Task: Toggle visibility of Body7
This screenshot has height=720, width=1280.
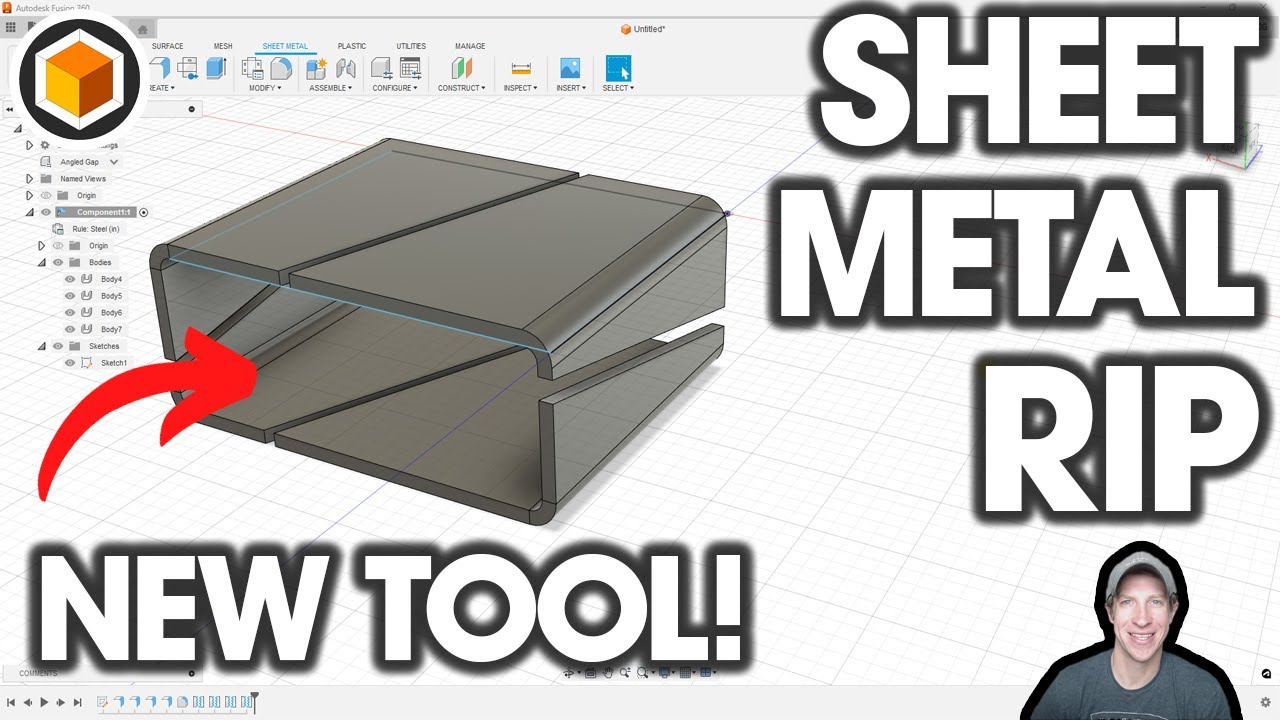Action: [70, 329]
